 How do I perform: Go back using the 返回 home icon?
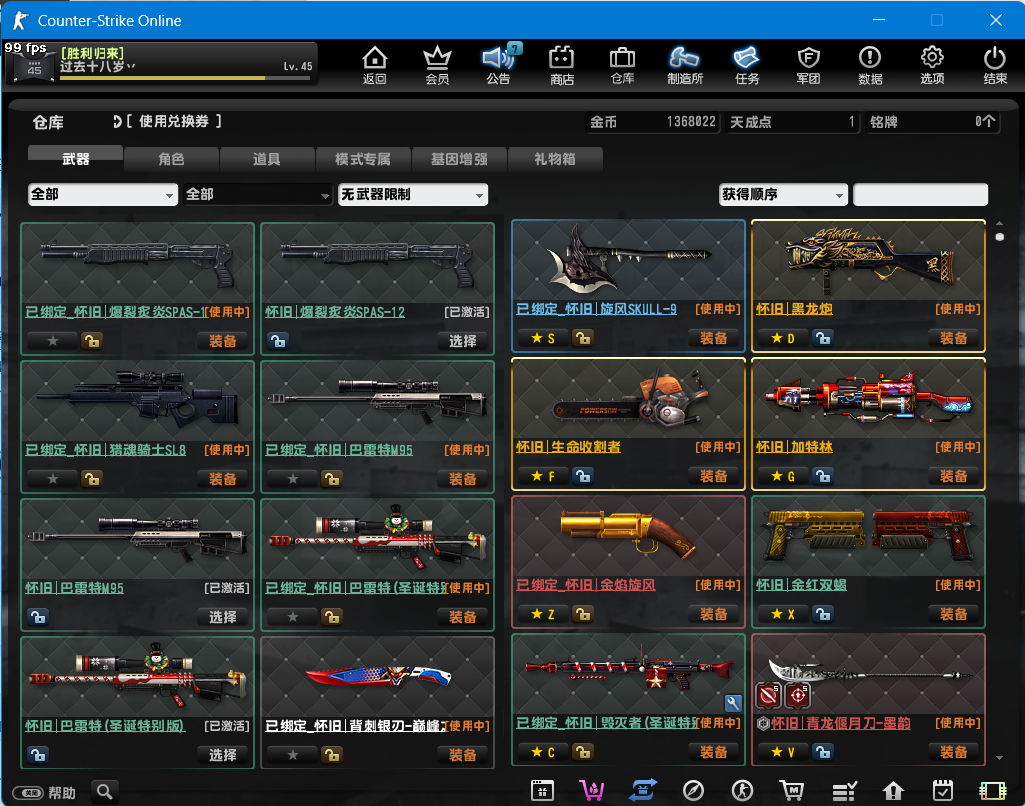click(x=375, y=65)
